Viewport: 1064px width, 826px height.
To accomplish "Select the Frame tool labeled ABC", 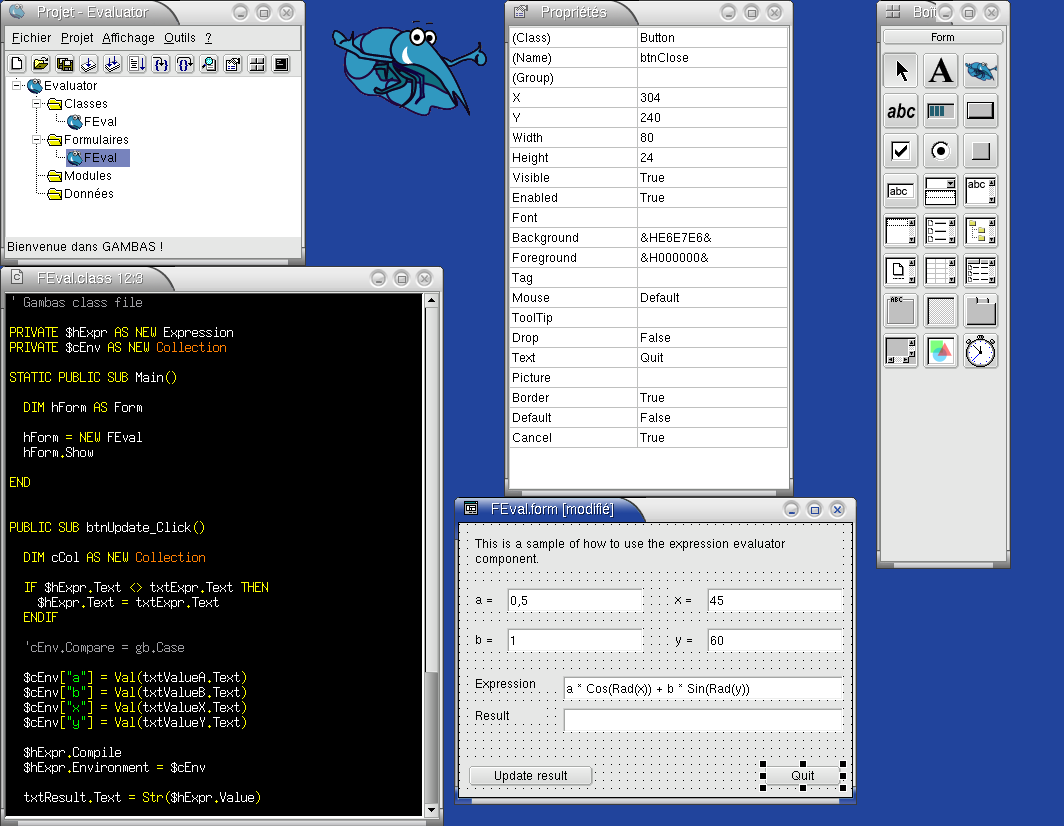I will coord(900,311).
